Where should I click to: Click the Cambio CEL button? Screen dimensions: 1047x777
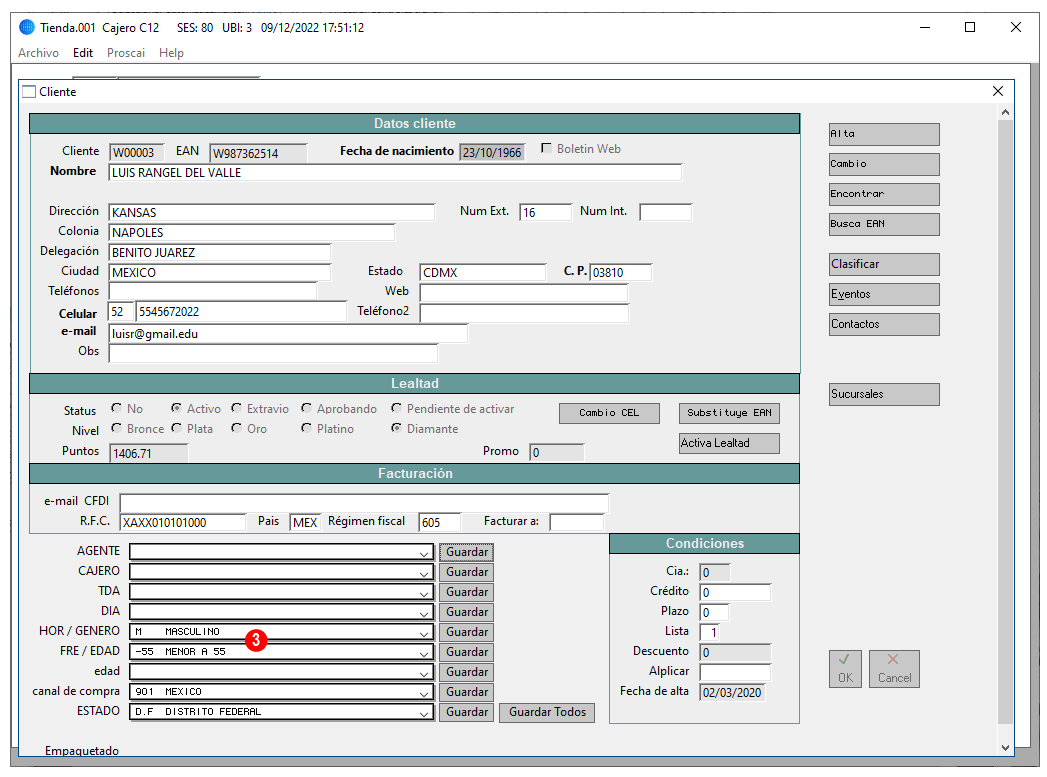pyautogui.click(x=609, y=413)
